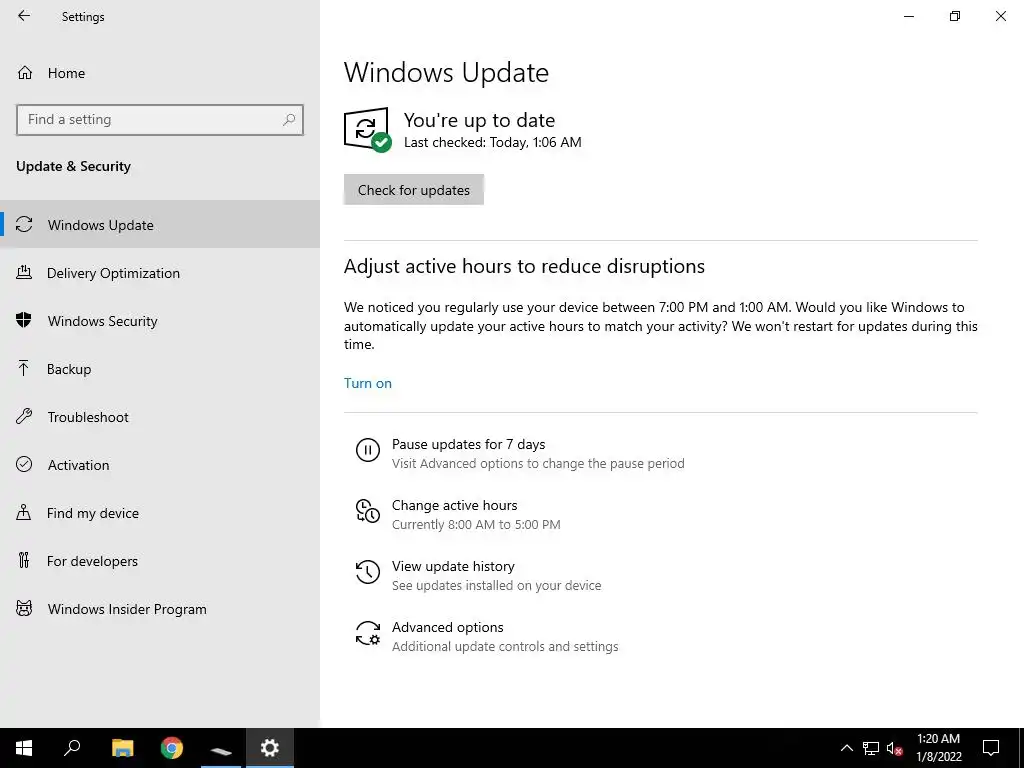Viewport: 1024px width, 768px height.
Task: Click the Home house icon
Action: pos(25,72)
